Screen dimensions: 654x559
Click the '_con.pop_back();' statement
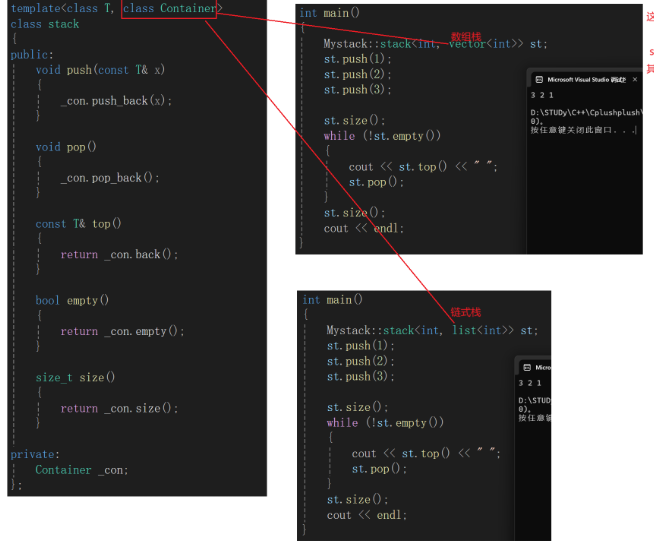tap(110, 178)
